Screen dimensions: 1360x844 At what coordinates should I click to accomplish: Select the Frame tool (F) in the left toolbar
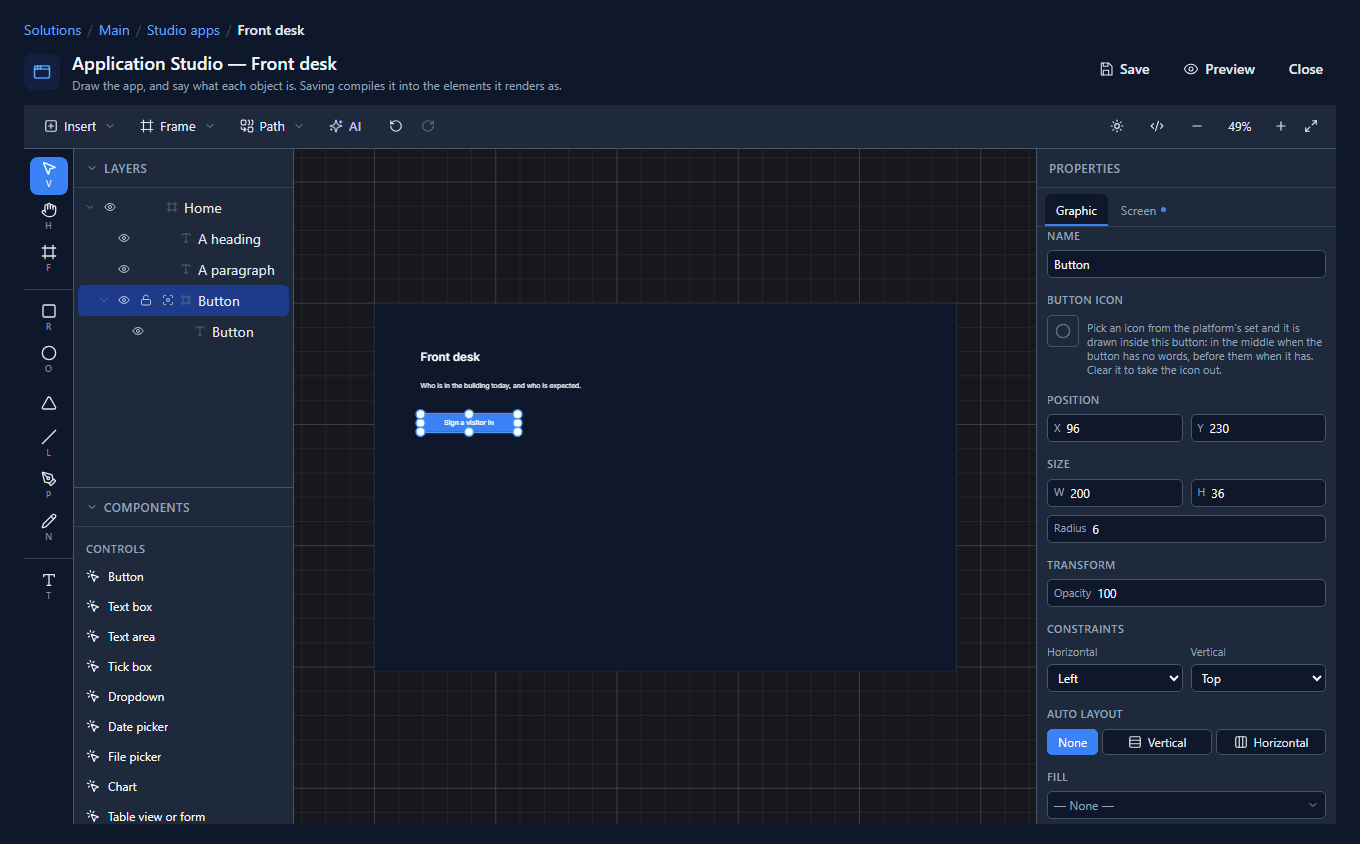pos(49,258)
